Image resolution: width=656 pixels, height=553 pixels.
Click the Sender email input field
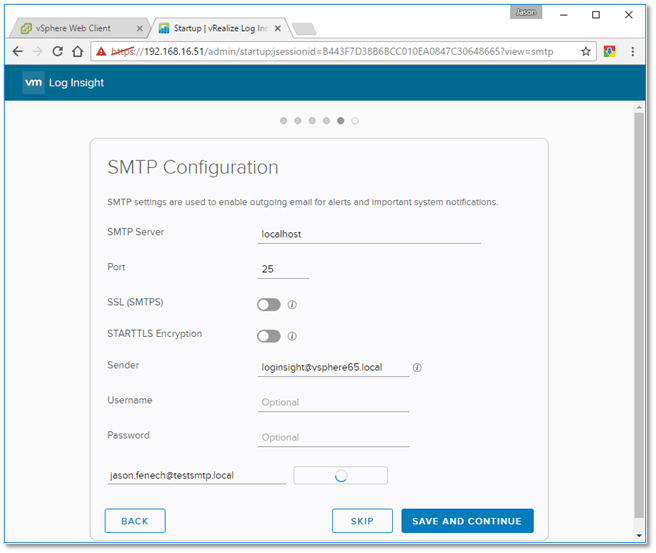[333, 367]
